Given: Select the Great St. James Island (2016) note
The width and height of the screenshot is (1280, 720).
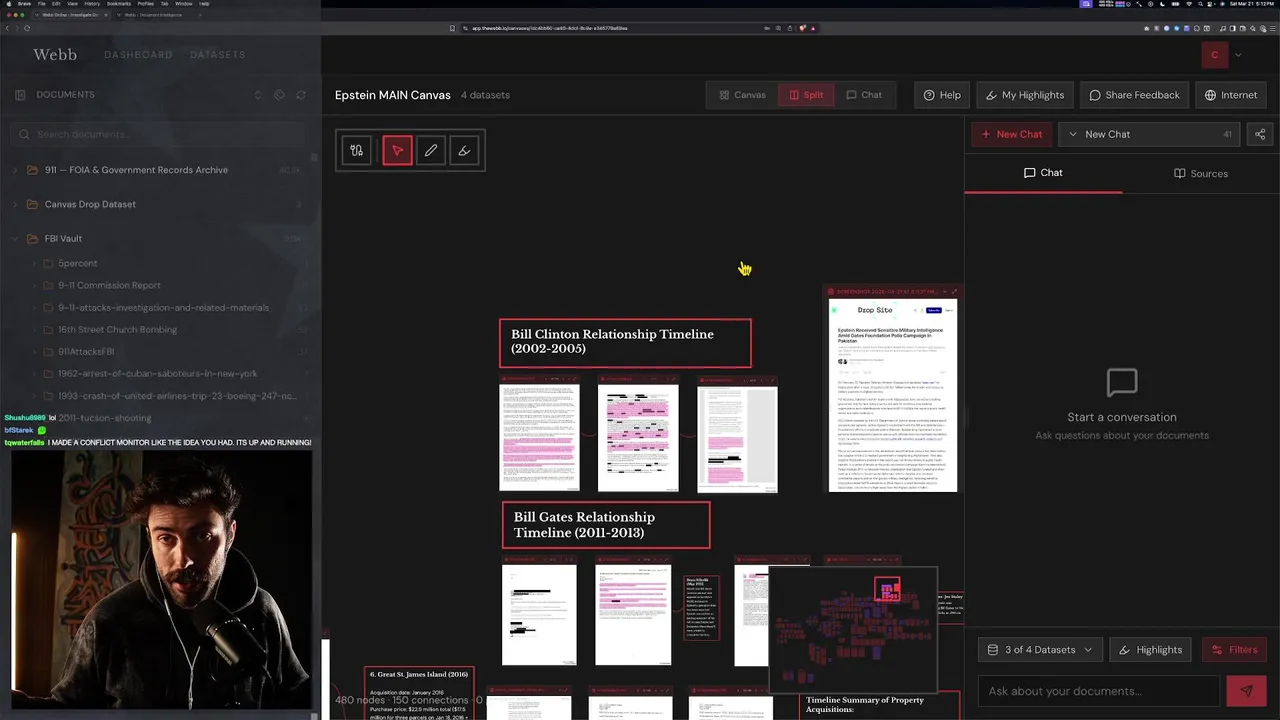Looking at the screenshot, I should coord(419,692).
